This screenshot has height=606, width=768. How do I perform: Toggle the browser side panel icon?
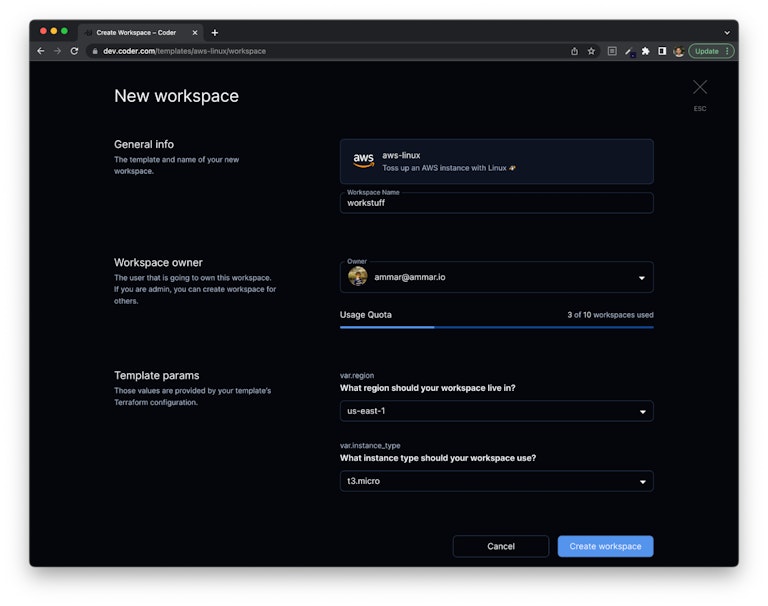point(662,51)
